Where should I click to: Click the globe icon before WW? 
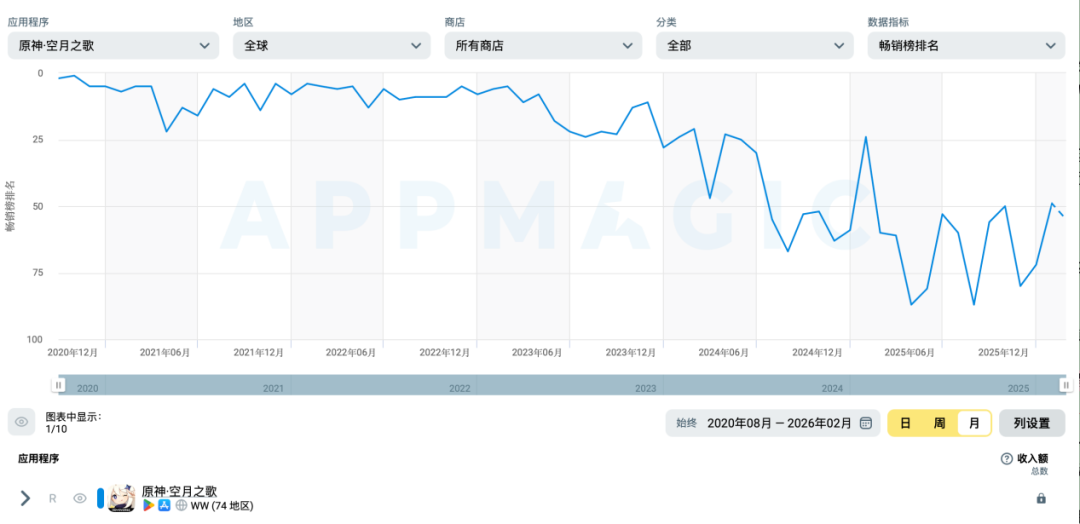(181, 506)
